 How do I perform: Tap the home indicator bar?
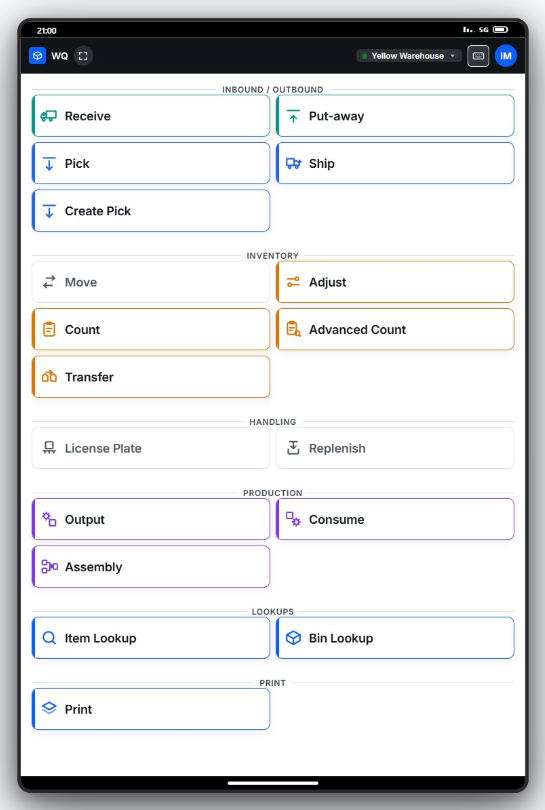click(273, 783)
